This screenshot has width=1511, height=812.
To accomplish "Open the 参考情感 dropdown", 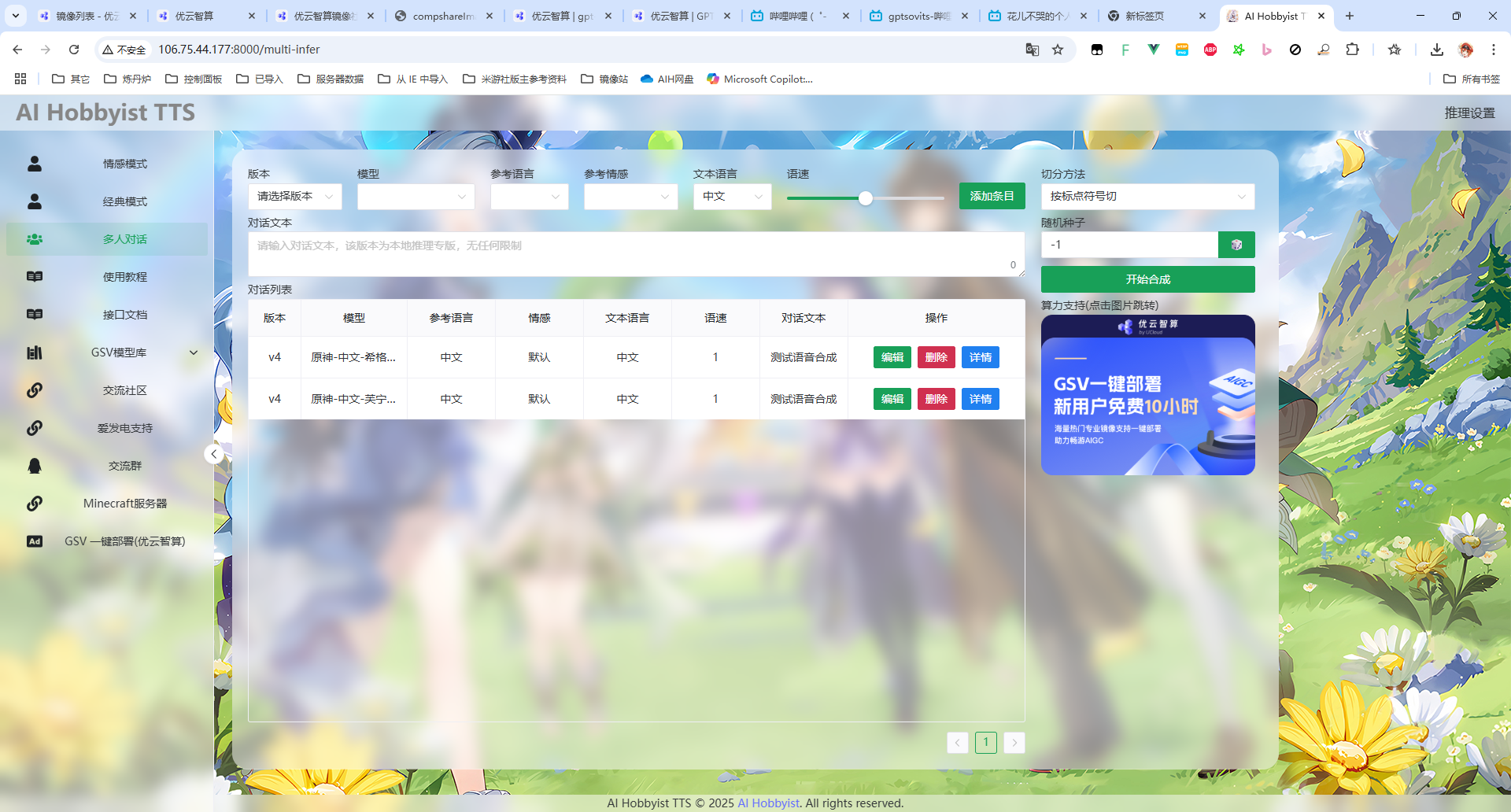I will (x=631, y=196).
